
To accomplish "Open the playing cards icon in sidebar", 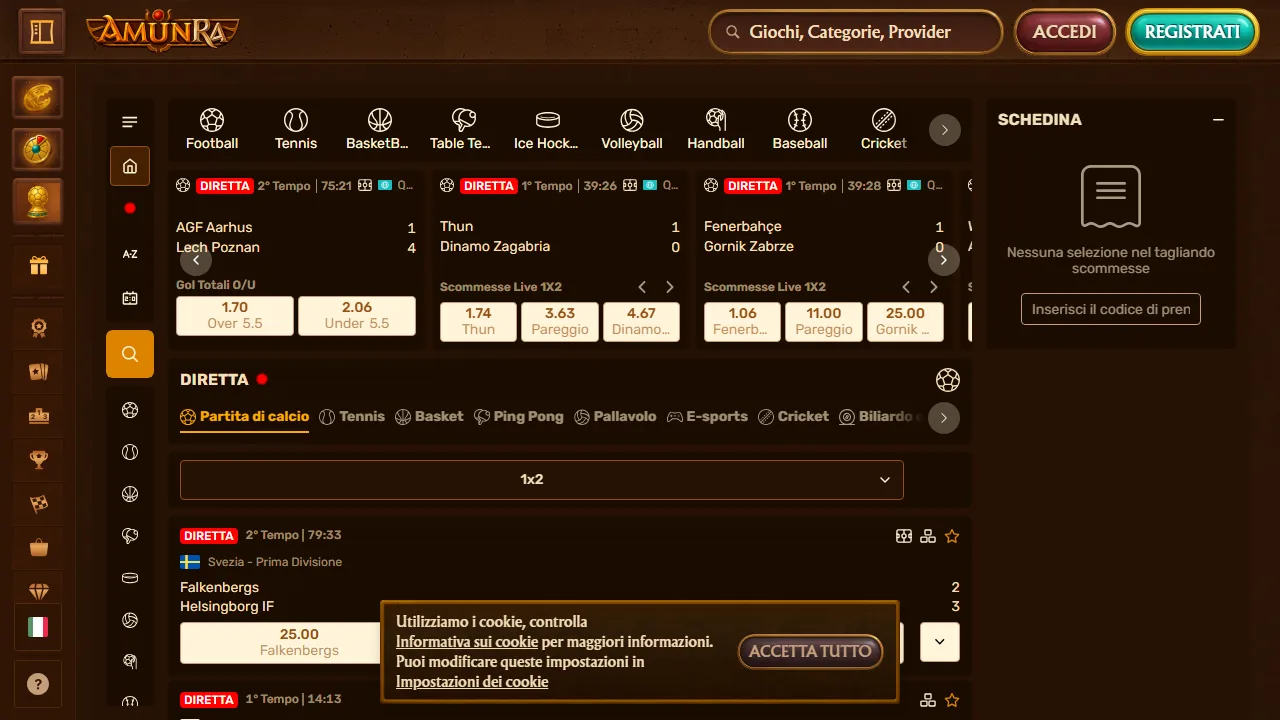I will (x=38, y=372).
